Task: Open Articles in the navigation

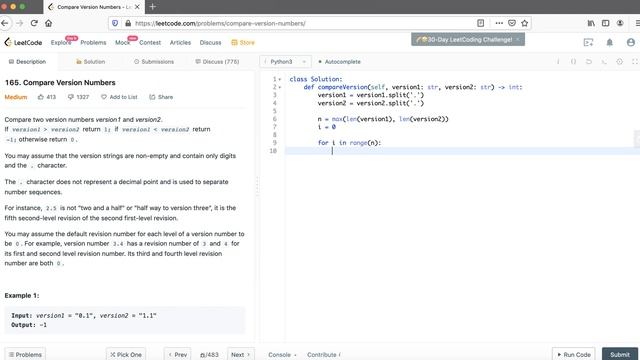Action: click(x=180, y=42)
